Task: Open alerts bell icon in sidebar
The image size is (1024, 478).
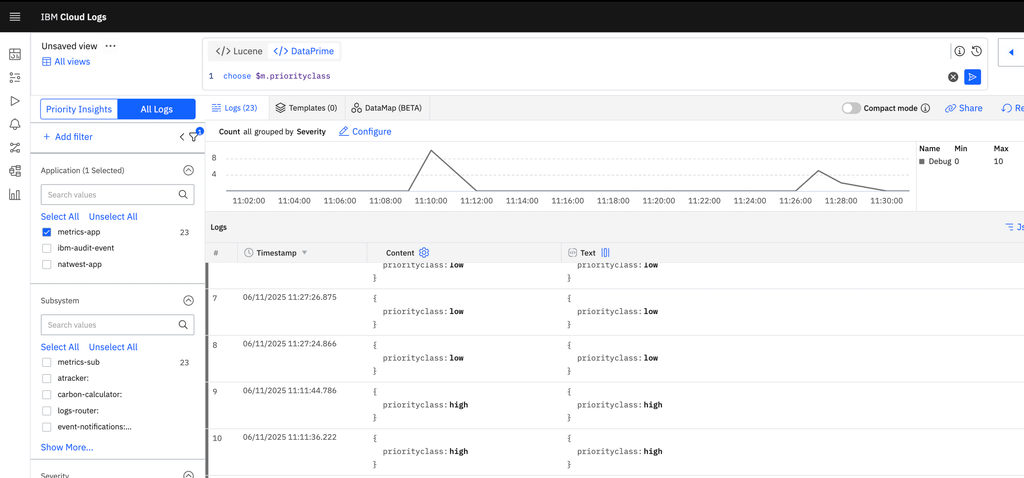Action: coord(15,124)
